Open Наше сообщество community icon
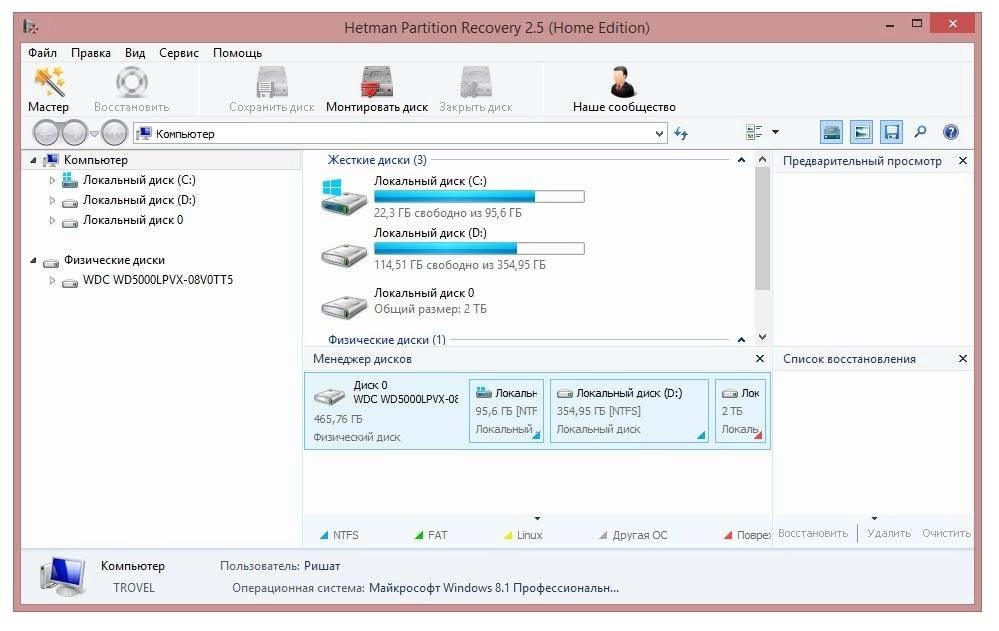This screenshot has width=999, height=631. (623, 82)
